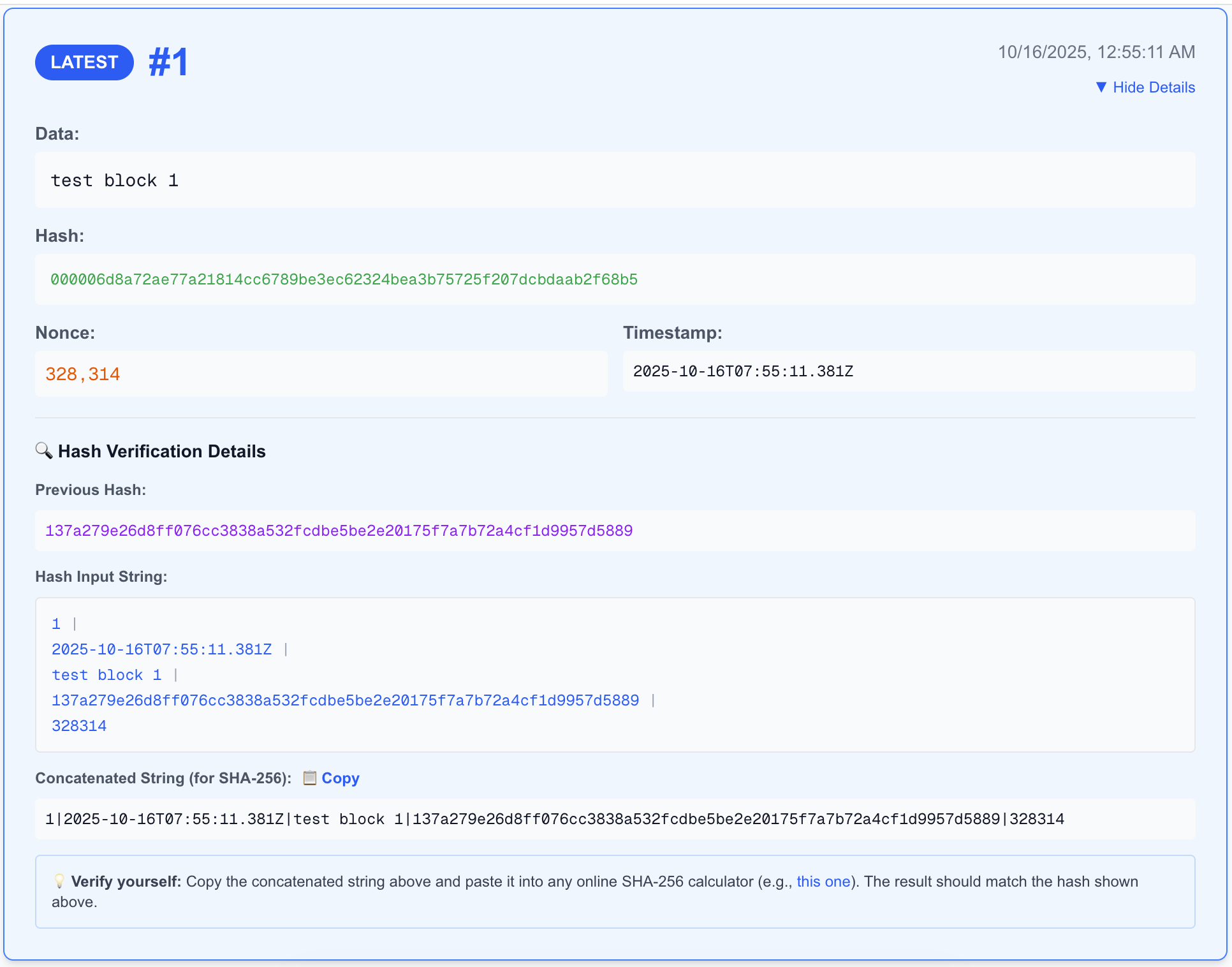The width and height of the screenshot is (1232, 967).
Task: Click the lightbulb icon in the verify tip
Action: (59, 882)
